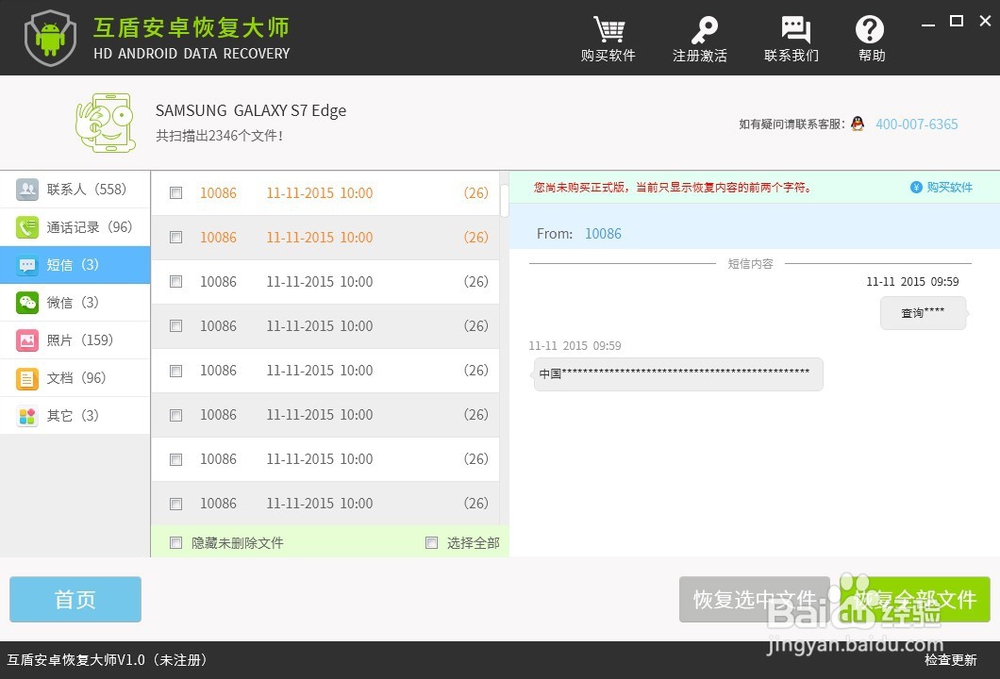Image resolution: width=1000 pixels, height=679 pixels.
Task: Click the yuan coin icon beside 购买软件 link
Action: pyautogui.click(x=916, y=187)
